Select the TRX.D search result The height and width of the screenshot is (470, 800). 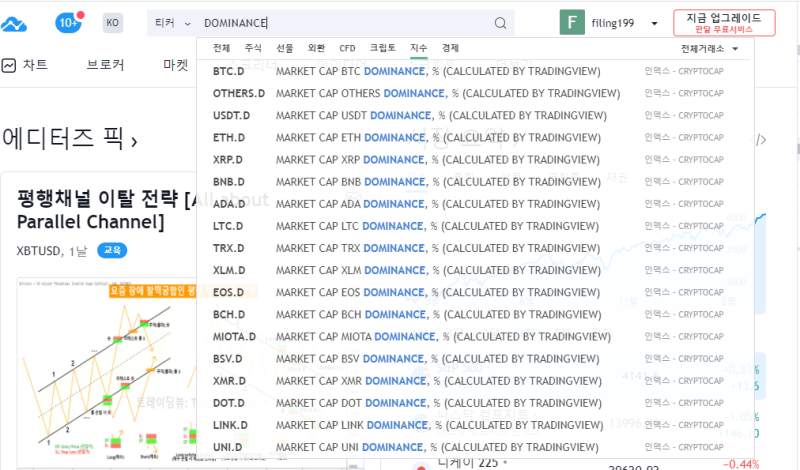click(474, 248)
